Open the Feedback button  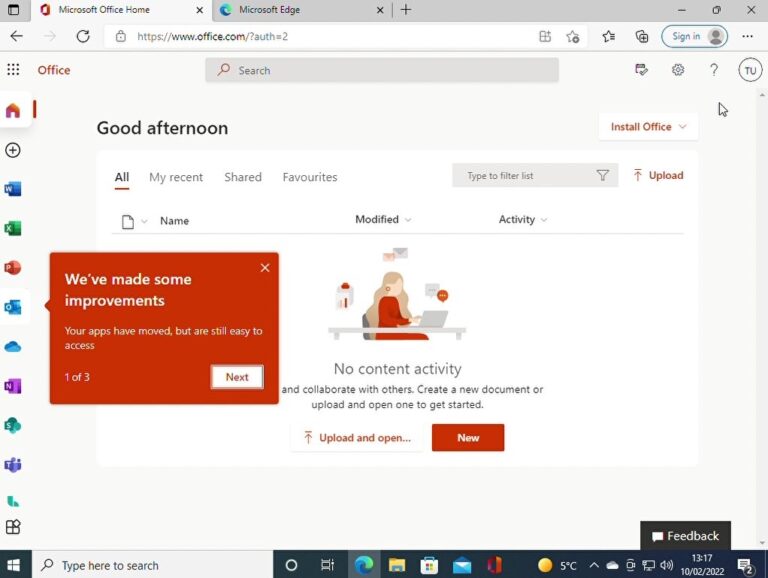tap(685, 536)
